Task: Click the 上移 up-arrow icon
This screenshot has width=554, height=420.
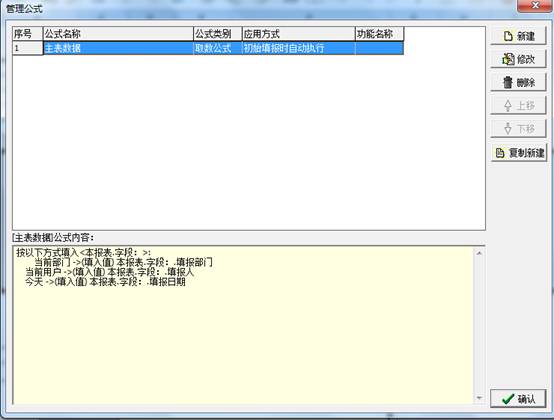Action: click(508, 105)
